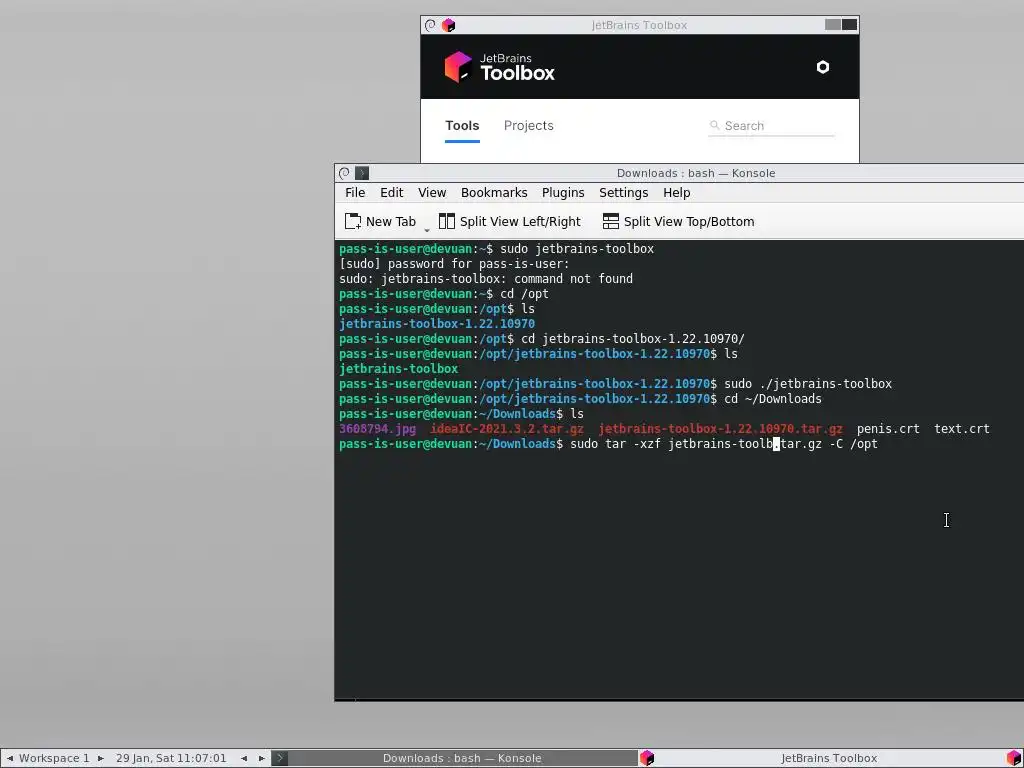The height and width of the screenshot is (768, 1024).
Task: Click Split View Top/Bottom button label
Action: [689, 221]
